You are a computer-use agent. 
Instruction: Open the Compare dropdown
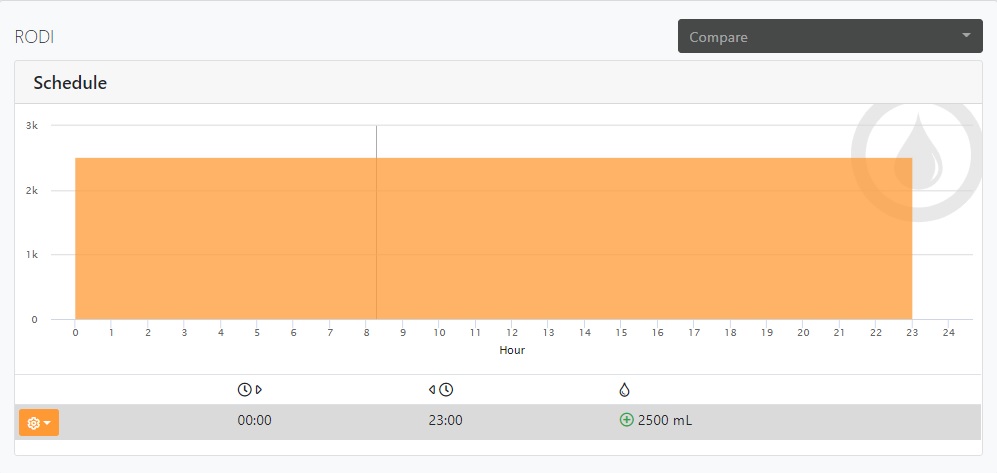click(830, 36)
